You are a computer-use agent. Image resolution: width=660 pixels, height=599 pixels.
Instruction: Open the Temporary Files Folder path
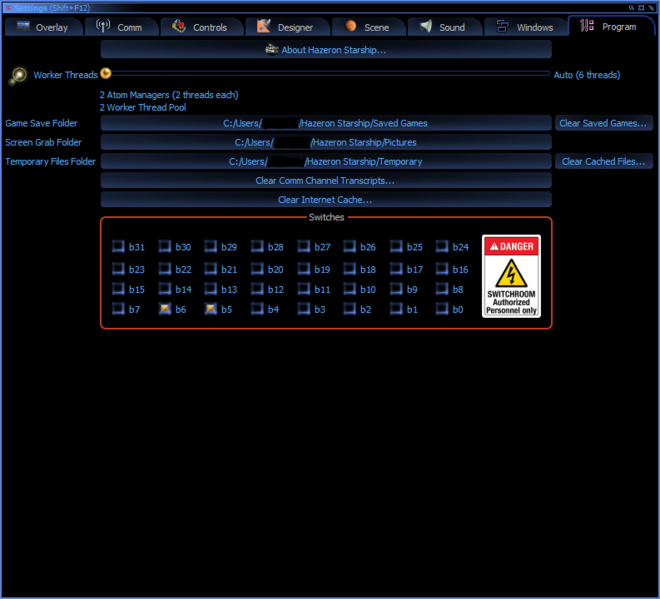(x=326, y=162)
